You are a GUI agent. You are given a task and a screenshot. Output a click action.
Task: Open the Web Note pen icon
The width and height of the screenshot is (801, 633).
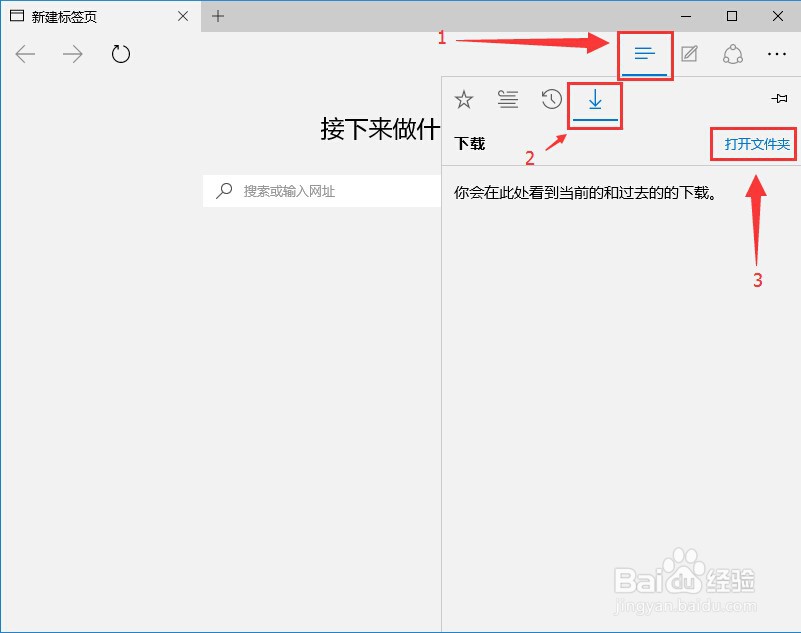pos(689,54)
